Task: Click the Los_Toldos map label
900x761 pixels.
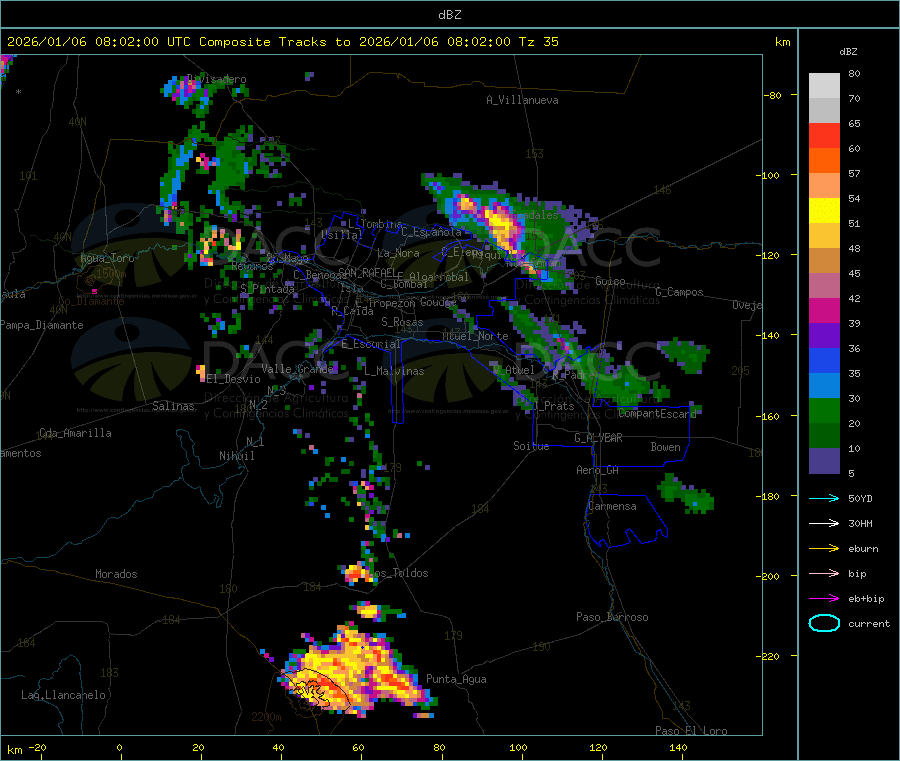Action: (398, 573)
